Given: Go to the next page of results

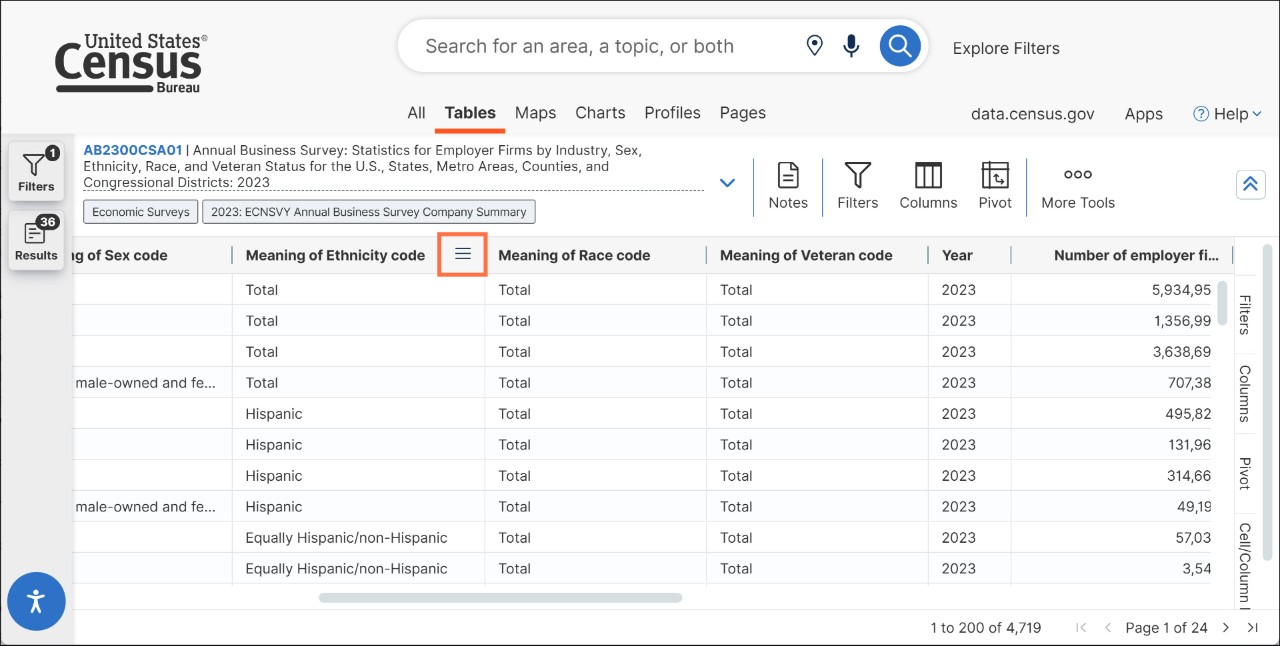Looking at the screenshot, I should [x=1226, y=628].
